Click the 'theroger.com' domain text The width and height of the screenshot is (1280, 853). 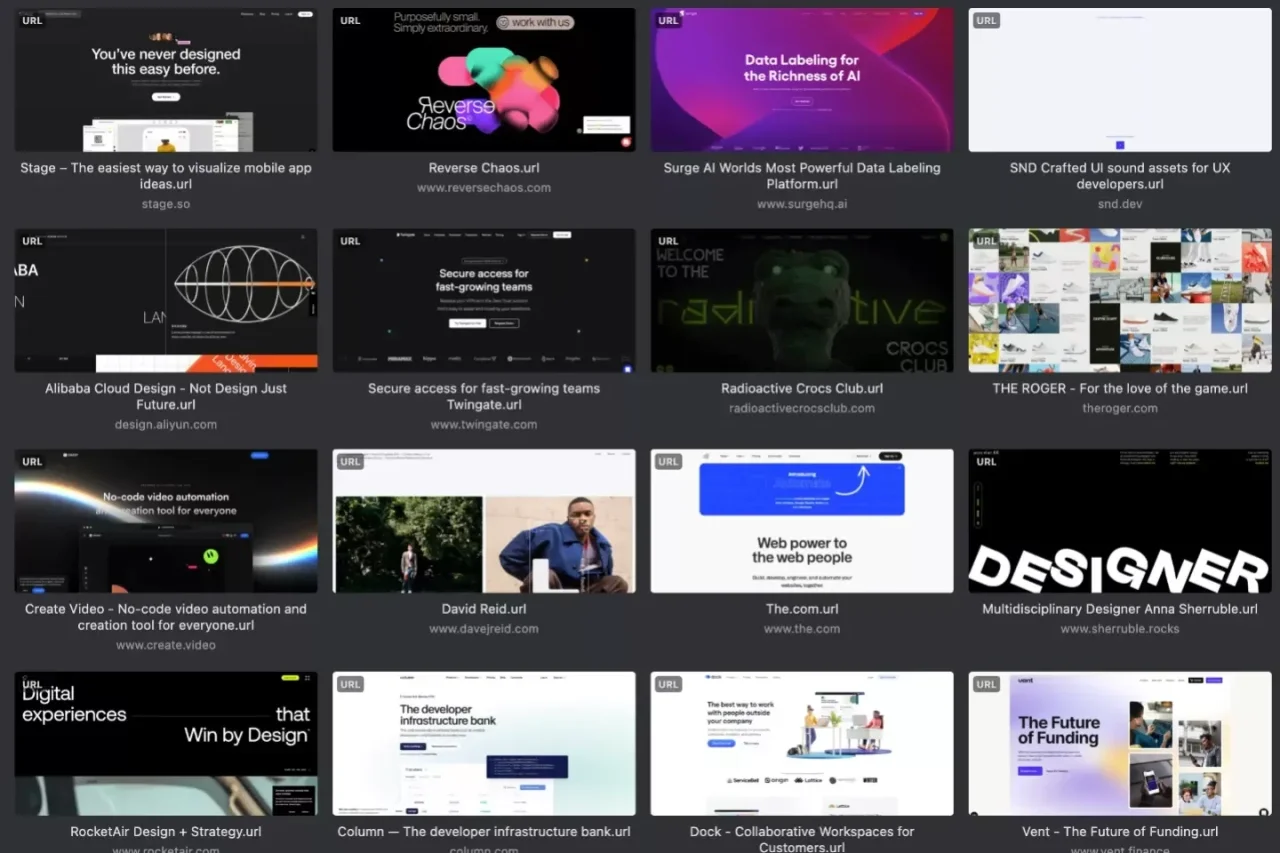pos(1120,408)
